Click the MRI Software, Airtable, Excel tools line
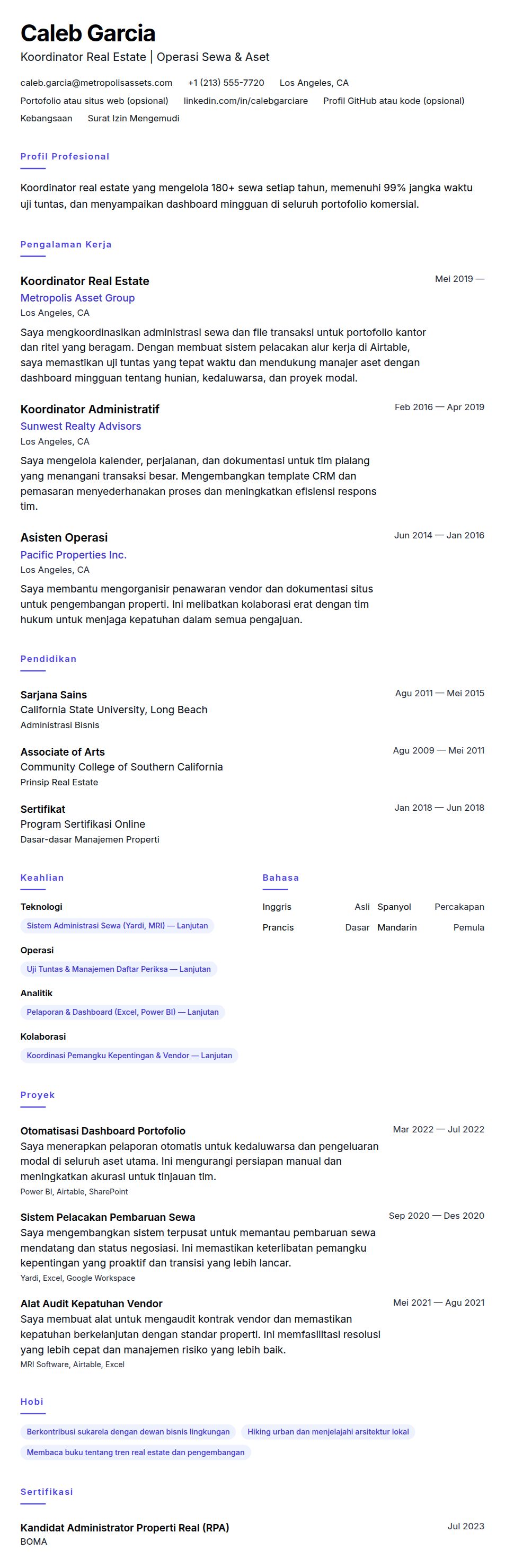 (73, 1365)
